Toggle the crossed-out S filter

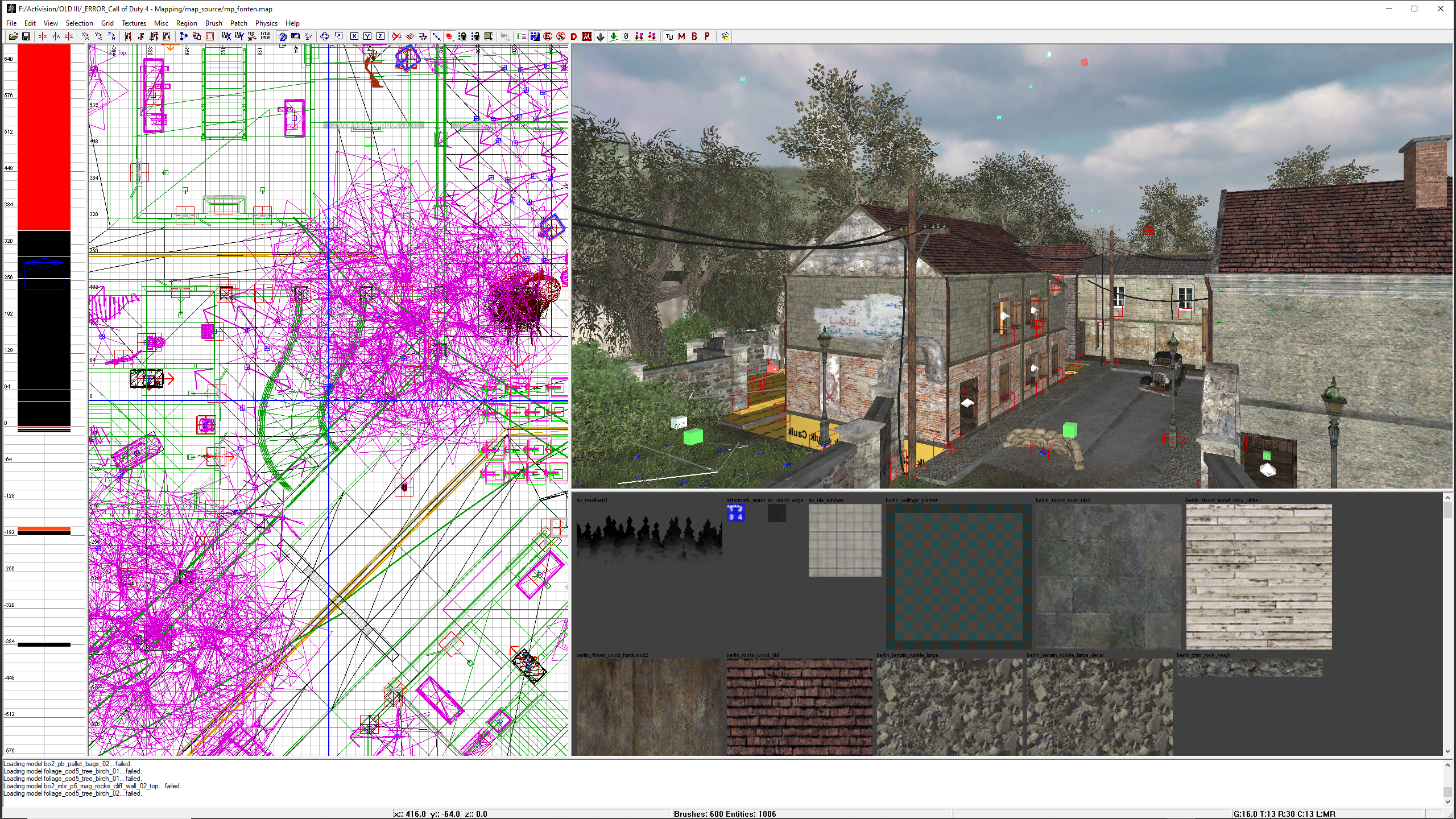(x=561, y=36)
